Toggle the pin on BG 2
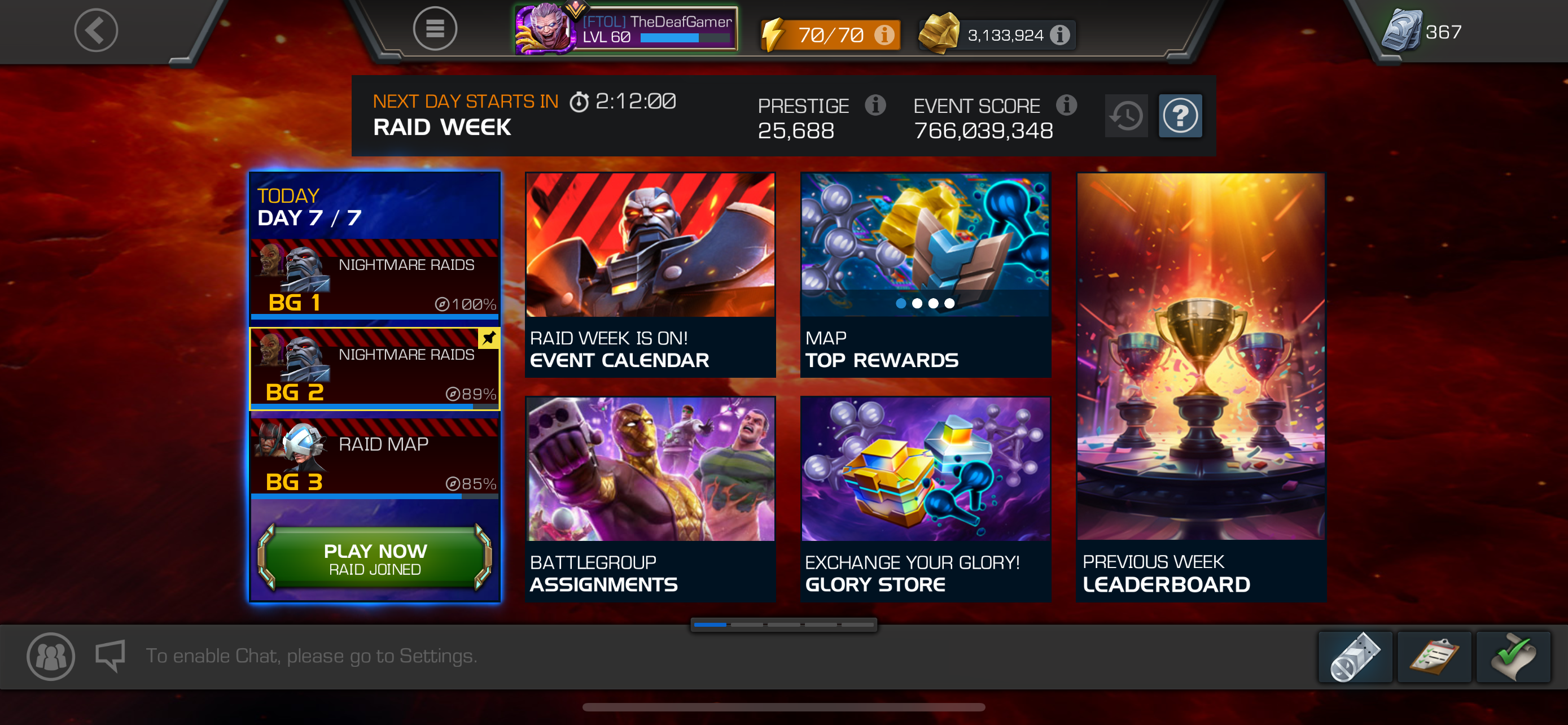Image resolution: width=1568 pixels, height=725 pixels. point(488,338)
